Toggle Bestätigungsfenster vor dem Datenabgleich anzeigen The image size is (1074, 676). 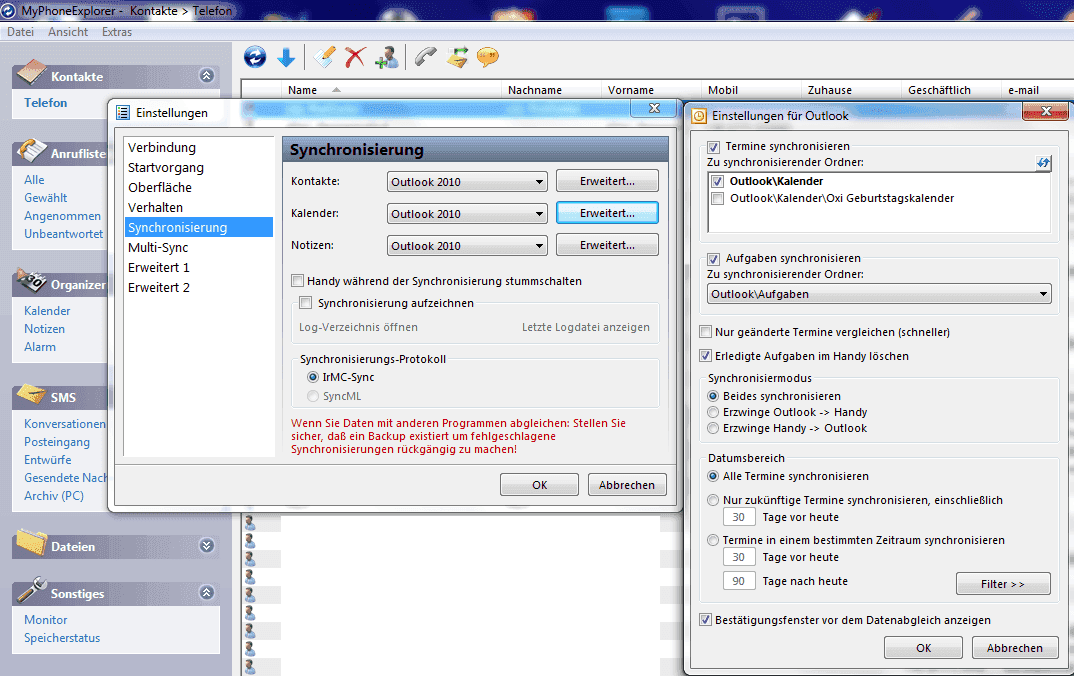coord(705,620)
